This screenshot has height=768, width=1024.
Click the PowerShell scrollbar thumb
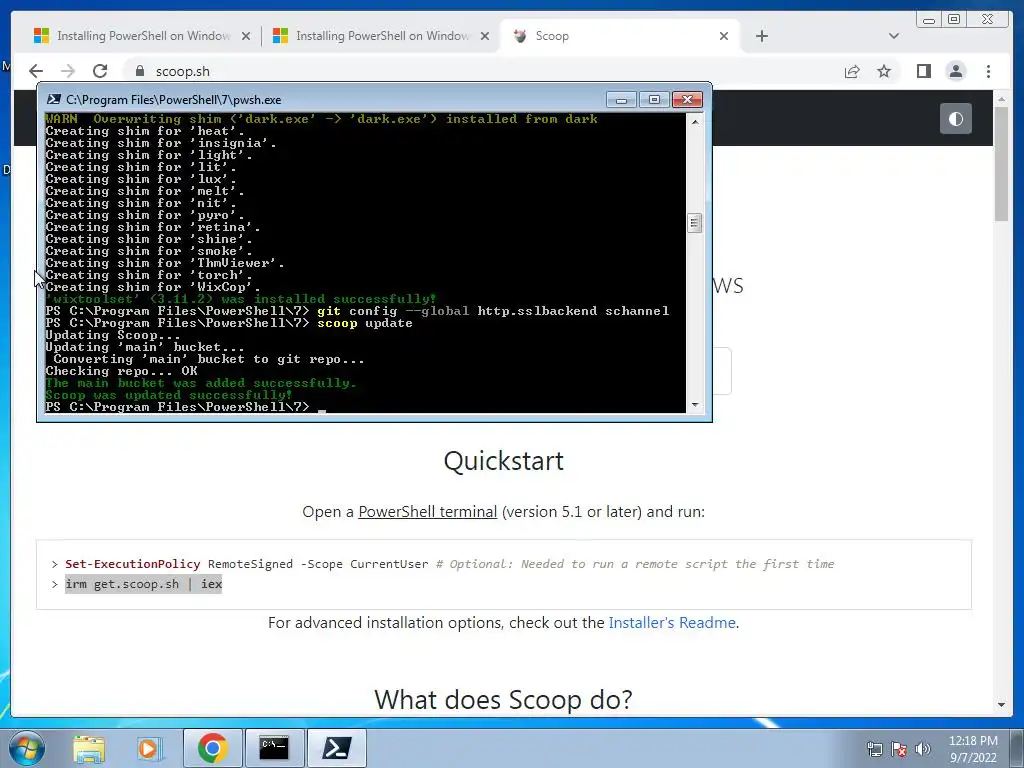tap(695, 223)
